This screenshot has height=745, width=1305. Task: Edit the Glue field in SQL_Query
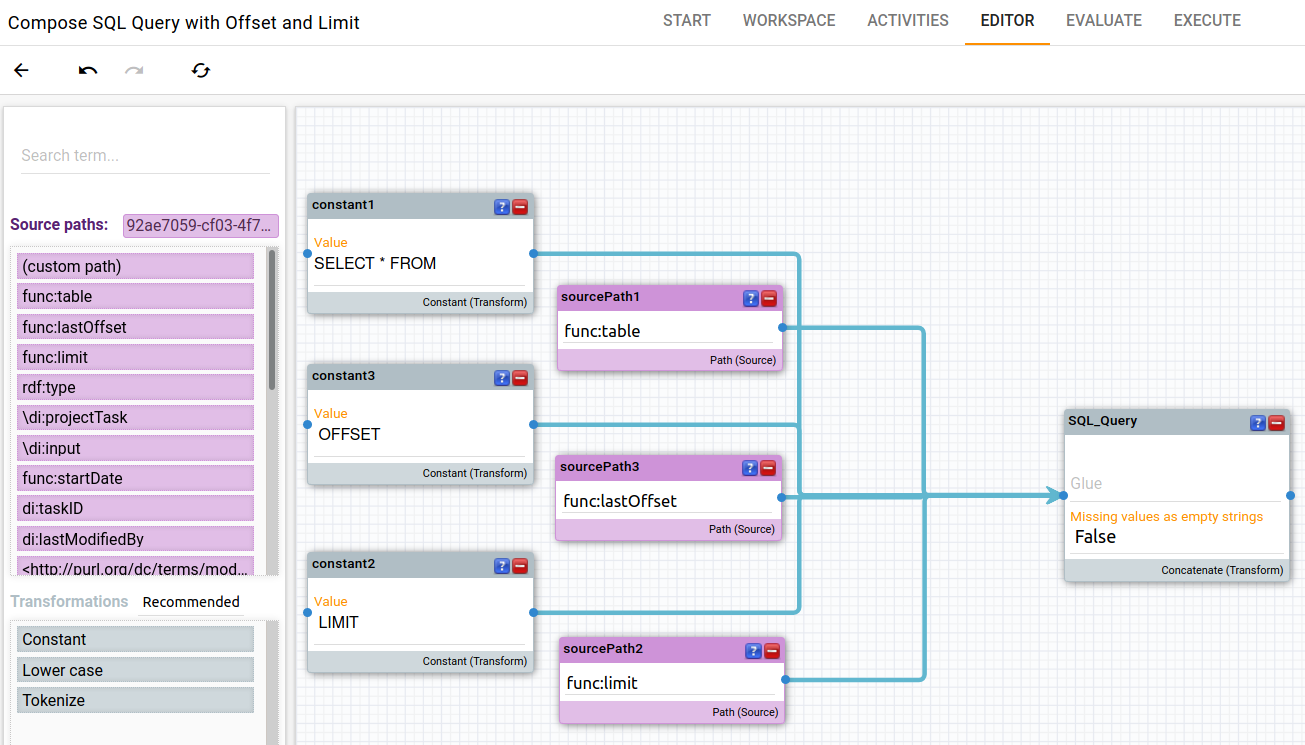[x=1176, y=484]
